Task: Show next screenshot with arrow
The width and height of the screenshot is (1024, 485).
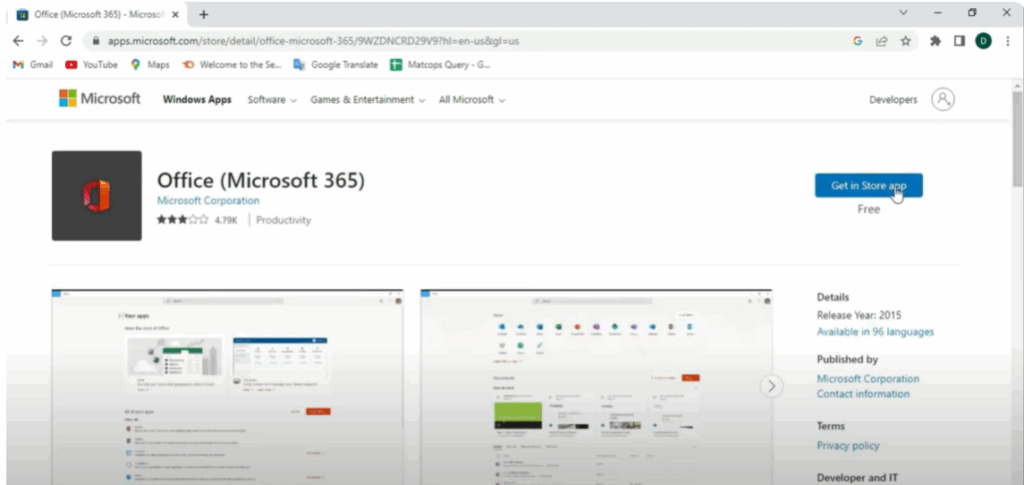Action: pyautogui.click(x=772, y=386)
